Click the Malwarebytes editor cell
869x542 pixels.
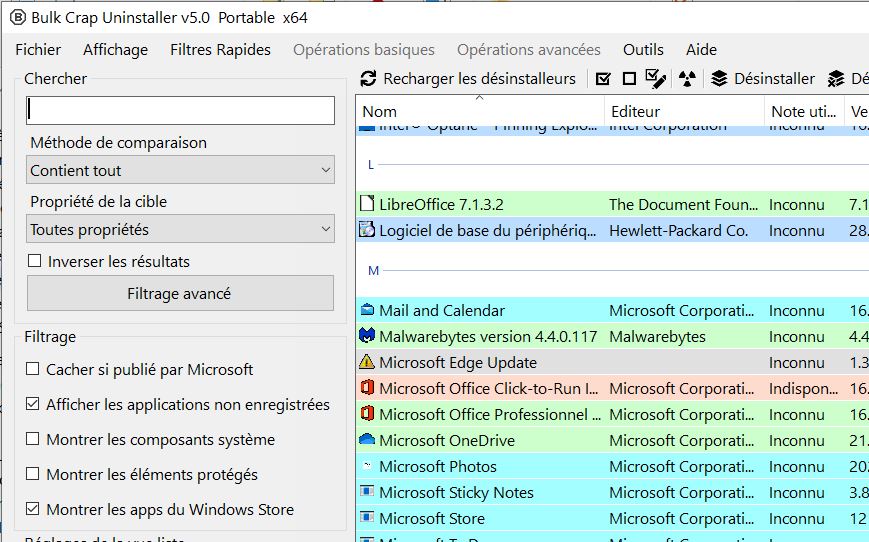click(x=657, y=336)
